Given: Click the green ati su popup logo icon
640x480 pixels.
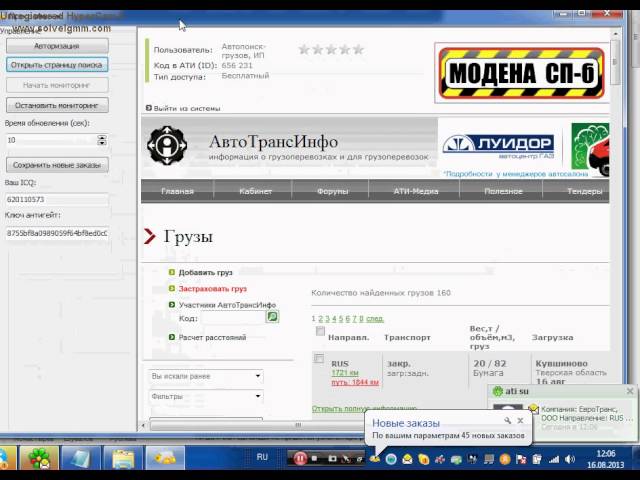Looking at the screenshot, I should [x=498, y=391].
